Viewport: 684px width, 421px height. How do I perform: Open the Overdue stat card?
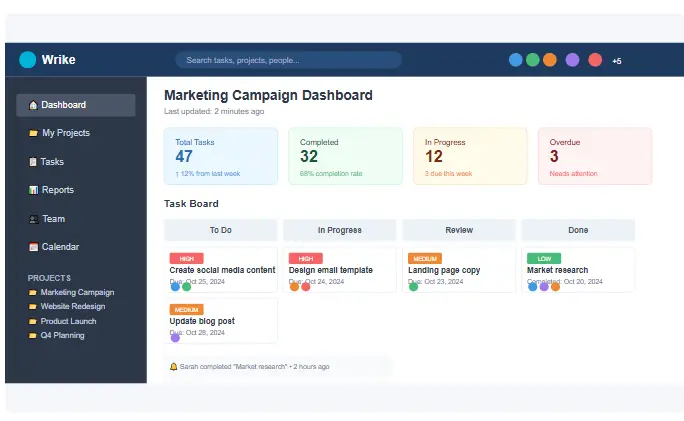594,156
